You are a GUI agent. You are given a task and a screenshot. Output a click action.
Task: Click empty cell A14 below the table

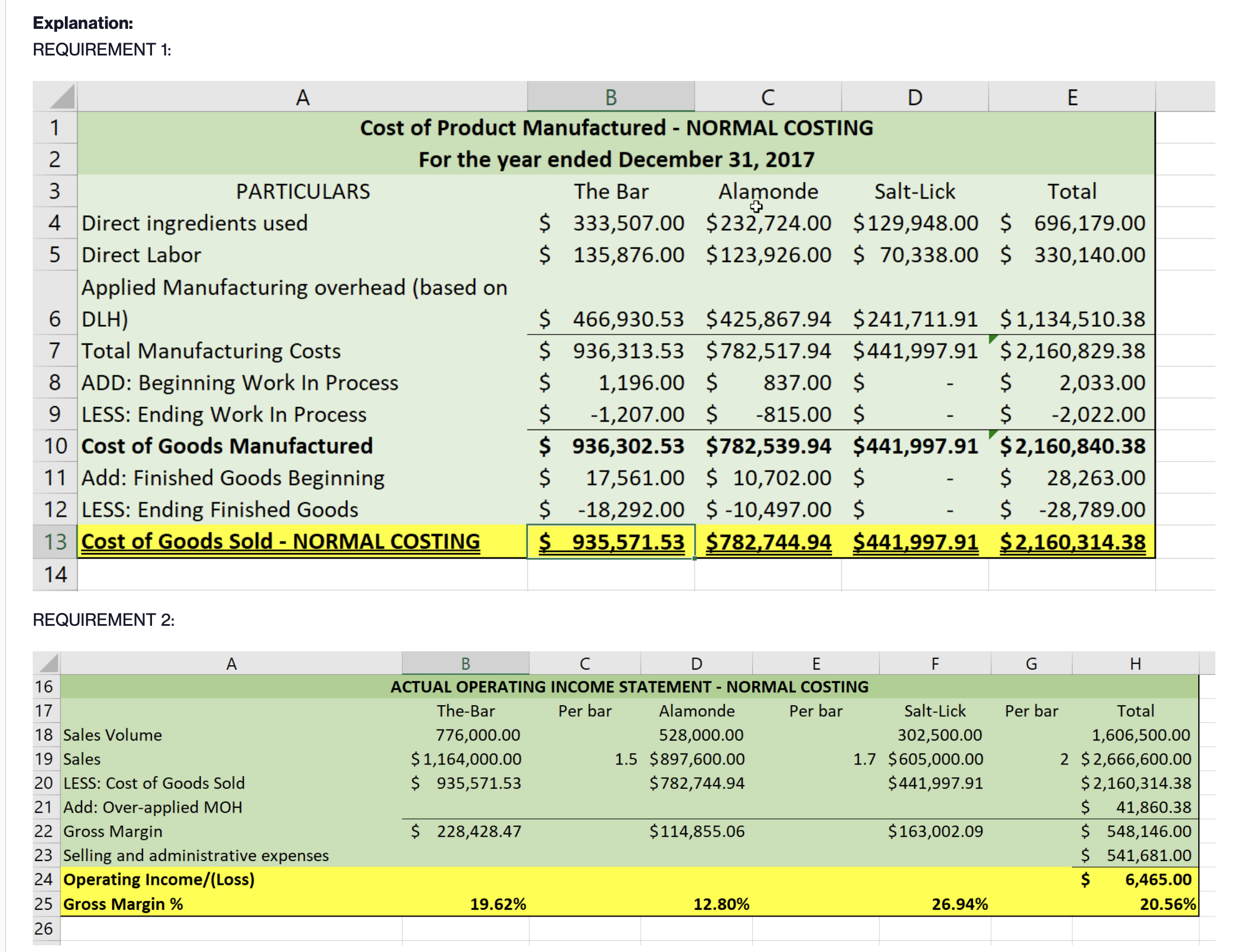pyautogui.click(x=302, y=574)
